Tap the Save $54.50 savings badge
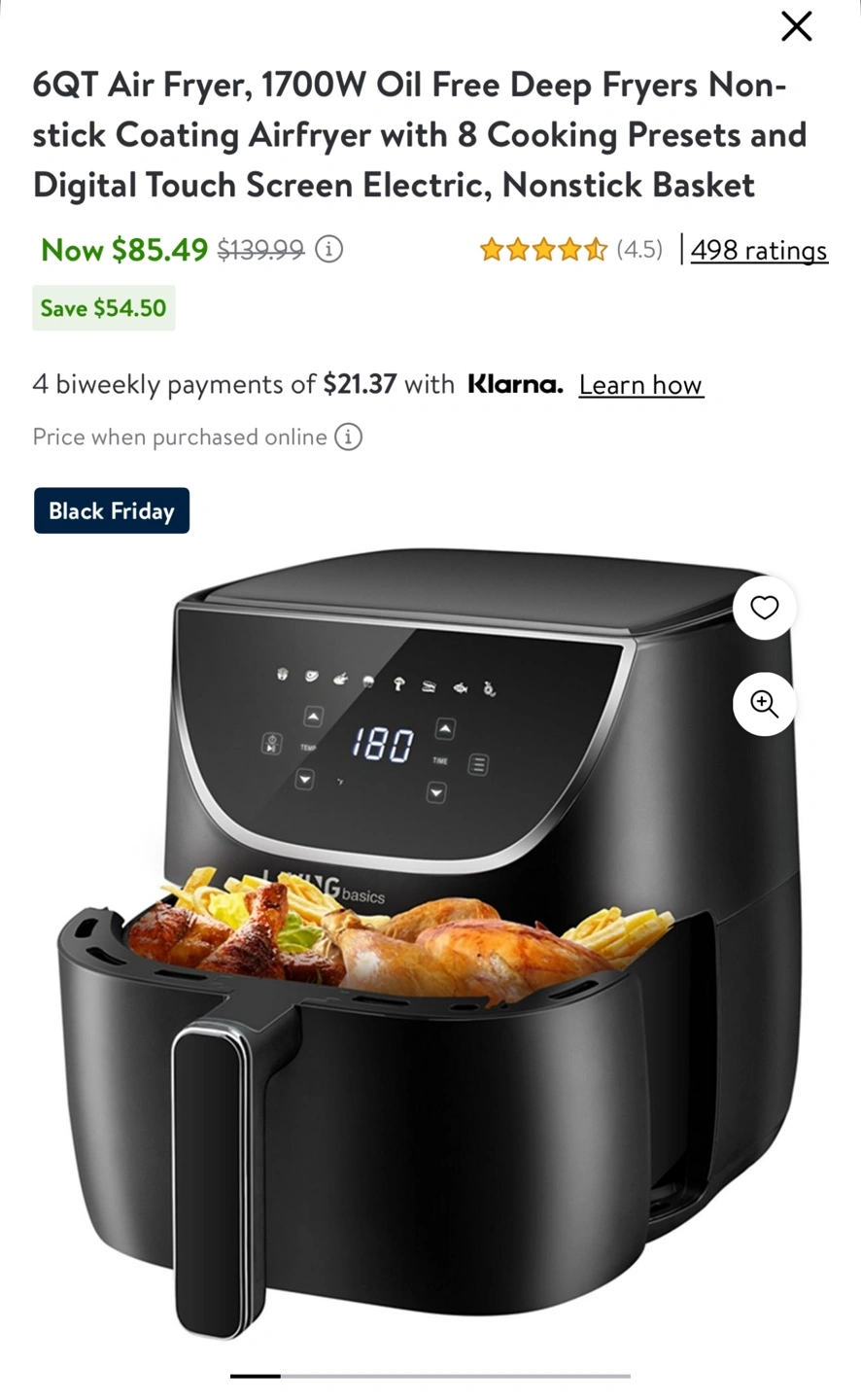 [104, 308]
